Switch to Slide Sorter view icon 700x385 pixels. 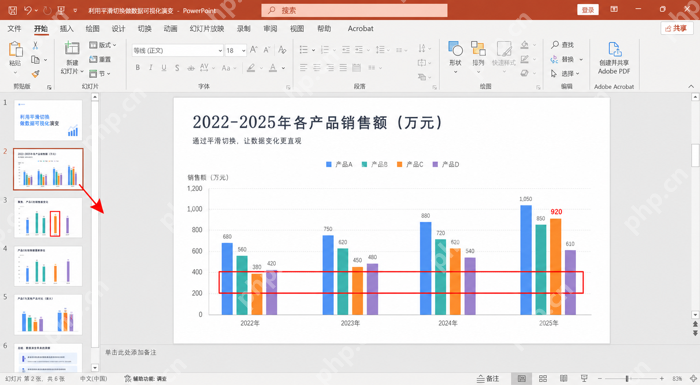coord(543,379)
